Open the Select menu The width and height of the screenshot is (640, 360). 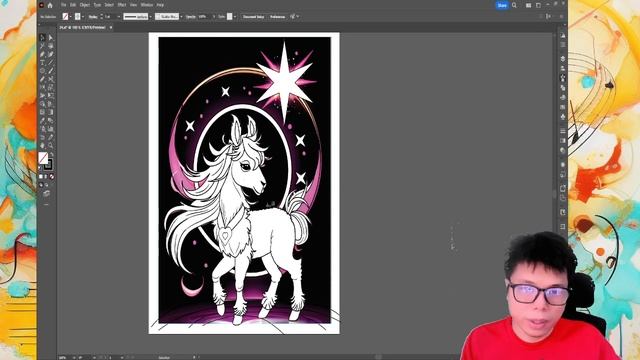pos(109,5)
